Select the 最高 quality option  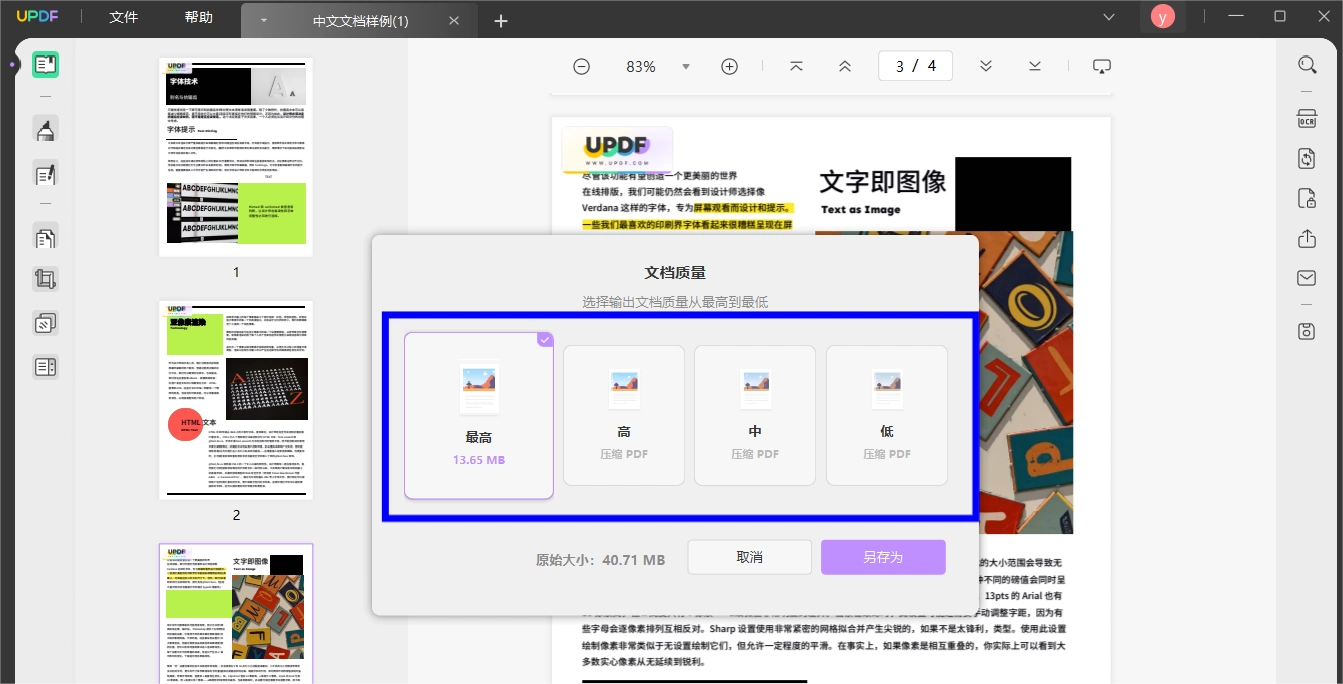pos(479,415)
